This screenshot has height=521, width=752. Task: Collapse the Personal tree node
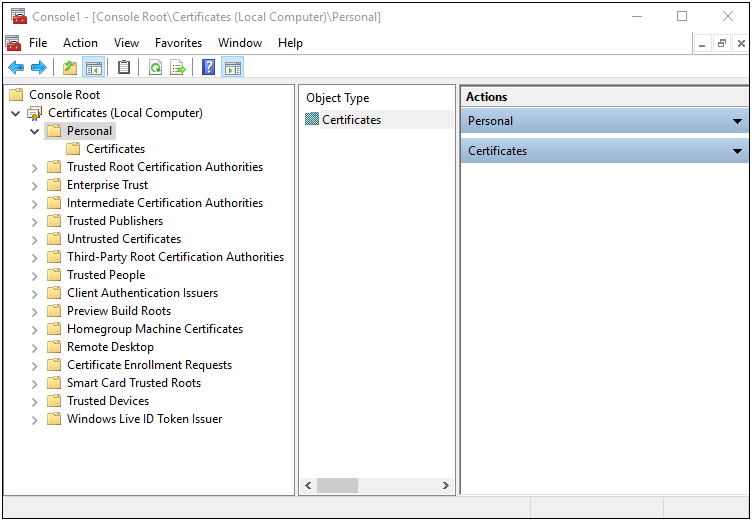35,131
